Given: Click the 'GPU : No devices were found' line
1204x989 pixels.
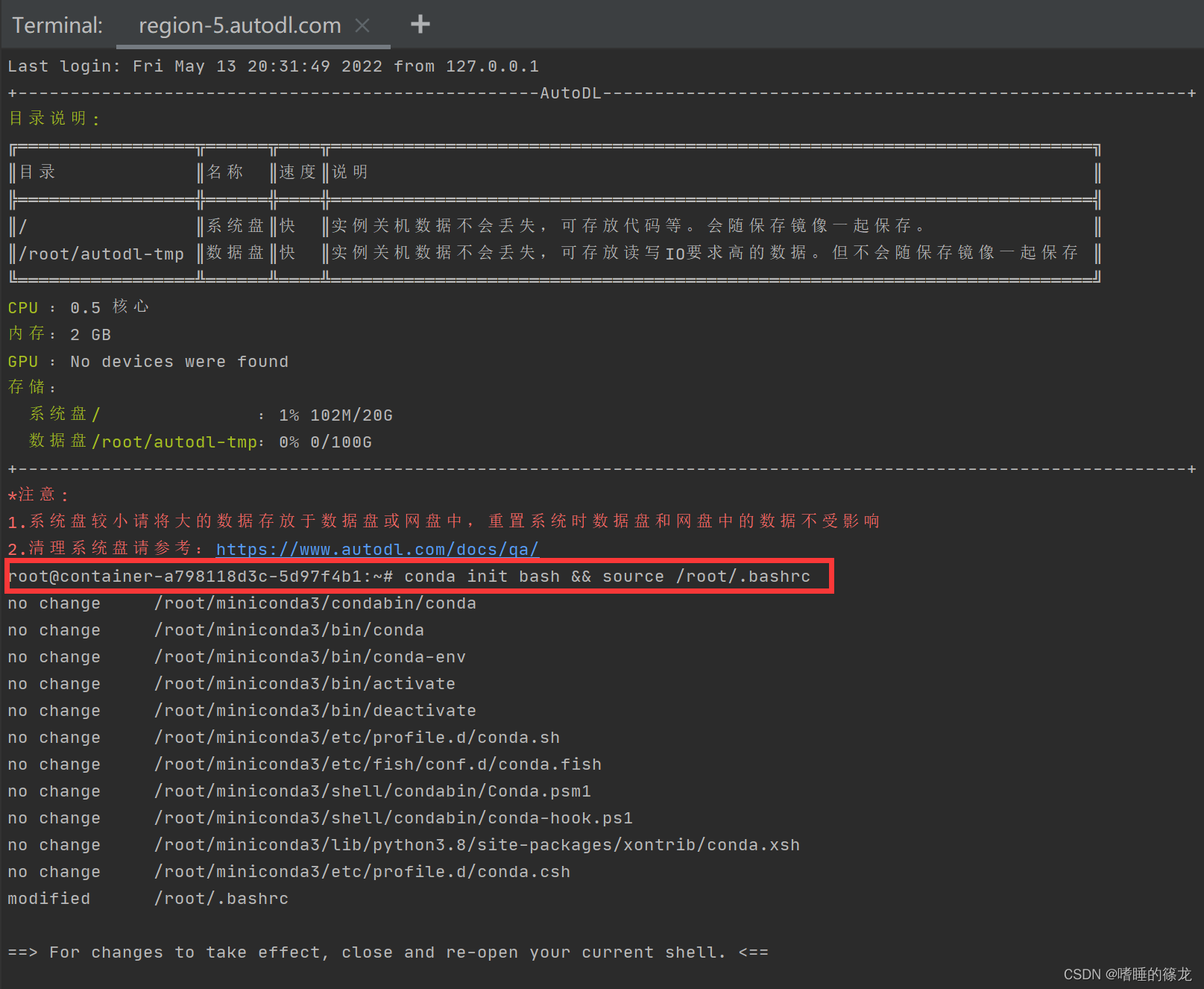Looking at the screenshot, I should coord(148,362).
